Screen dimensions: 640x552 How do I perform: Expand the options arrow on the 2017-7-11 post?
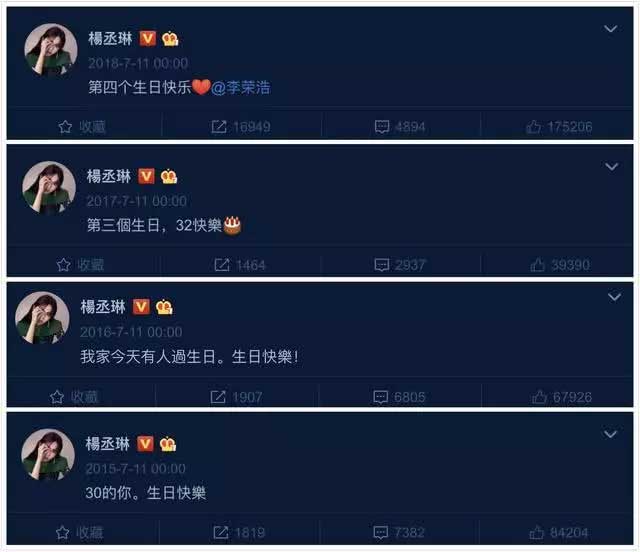[x=611, y=166]
